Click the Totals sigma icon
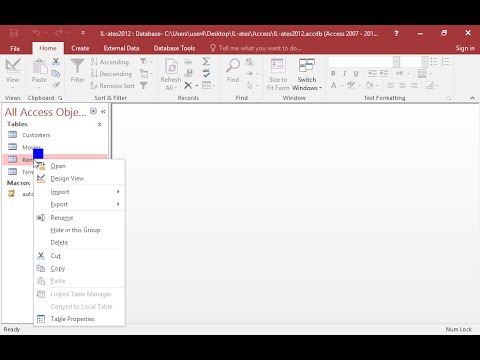The height and width of the screenshot is (360, 480). [x=206, y=61]
